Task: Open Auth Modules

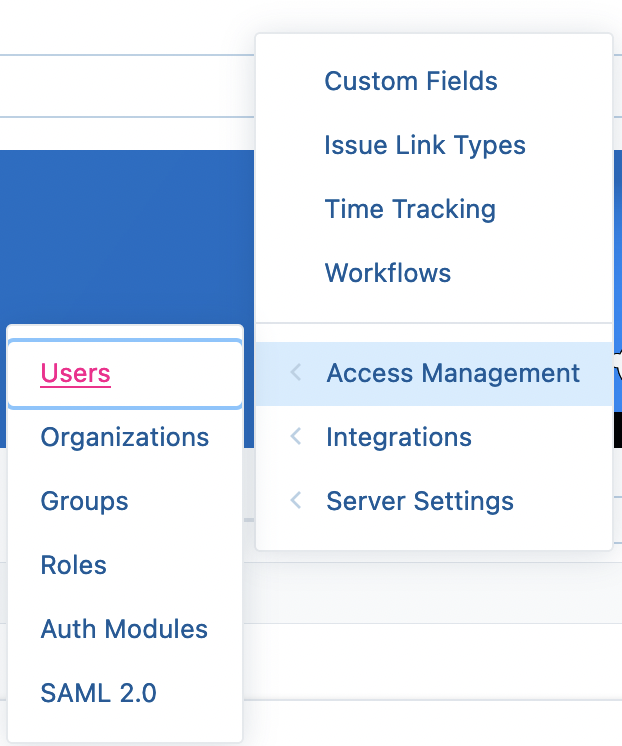Action: tap(125, 629)
